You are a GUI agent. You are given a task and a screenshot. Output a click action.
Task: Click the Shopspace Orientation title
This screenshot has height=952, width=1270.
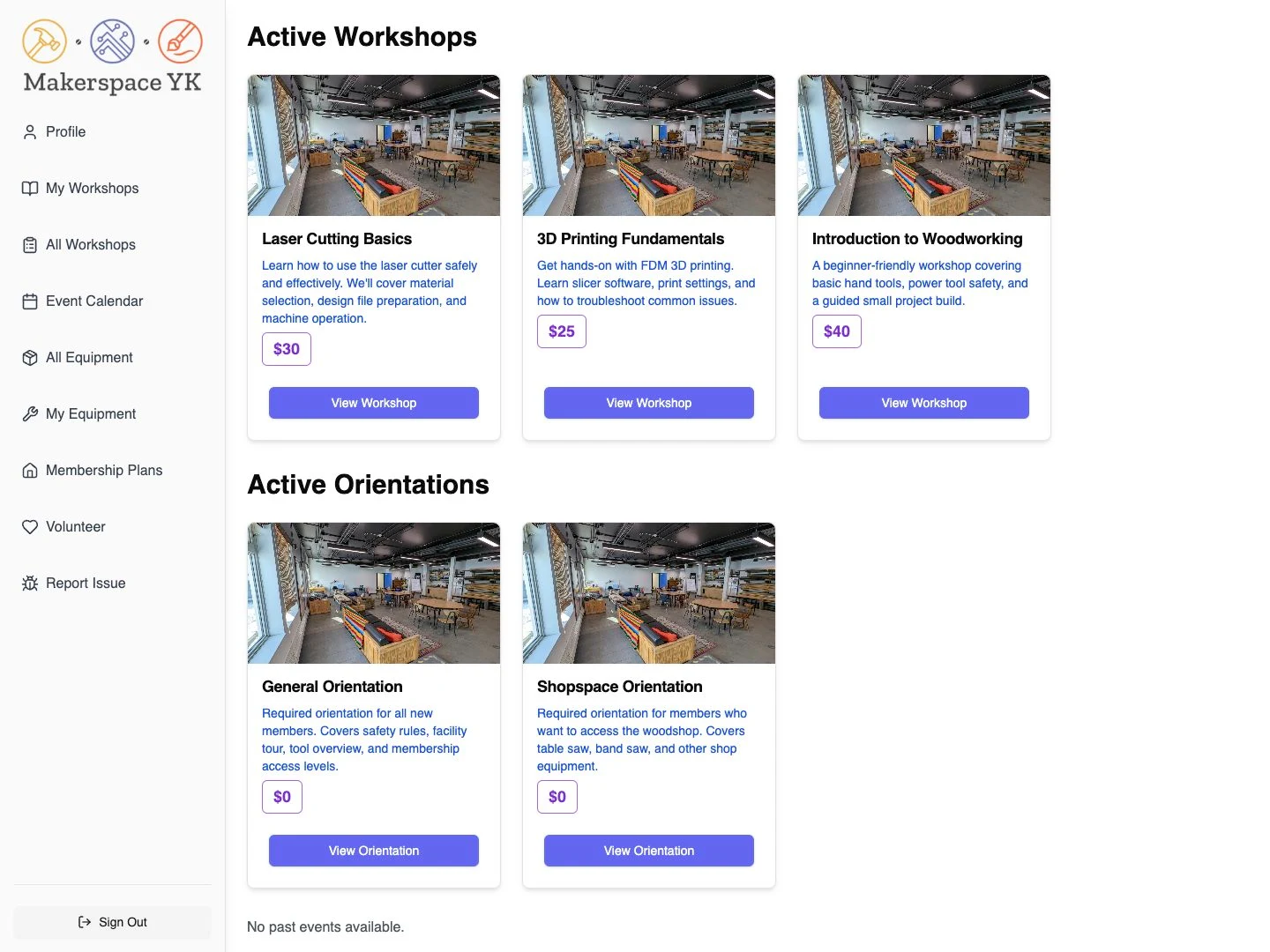[x=620, y=687]
